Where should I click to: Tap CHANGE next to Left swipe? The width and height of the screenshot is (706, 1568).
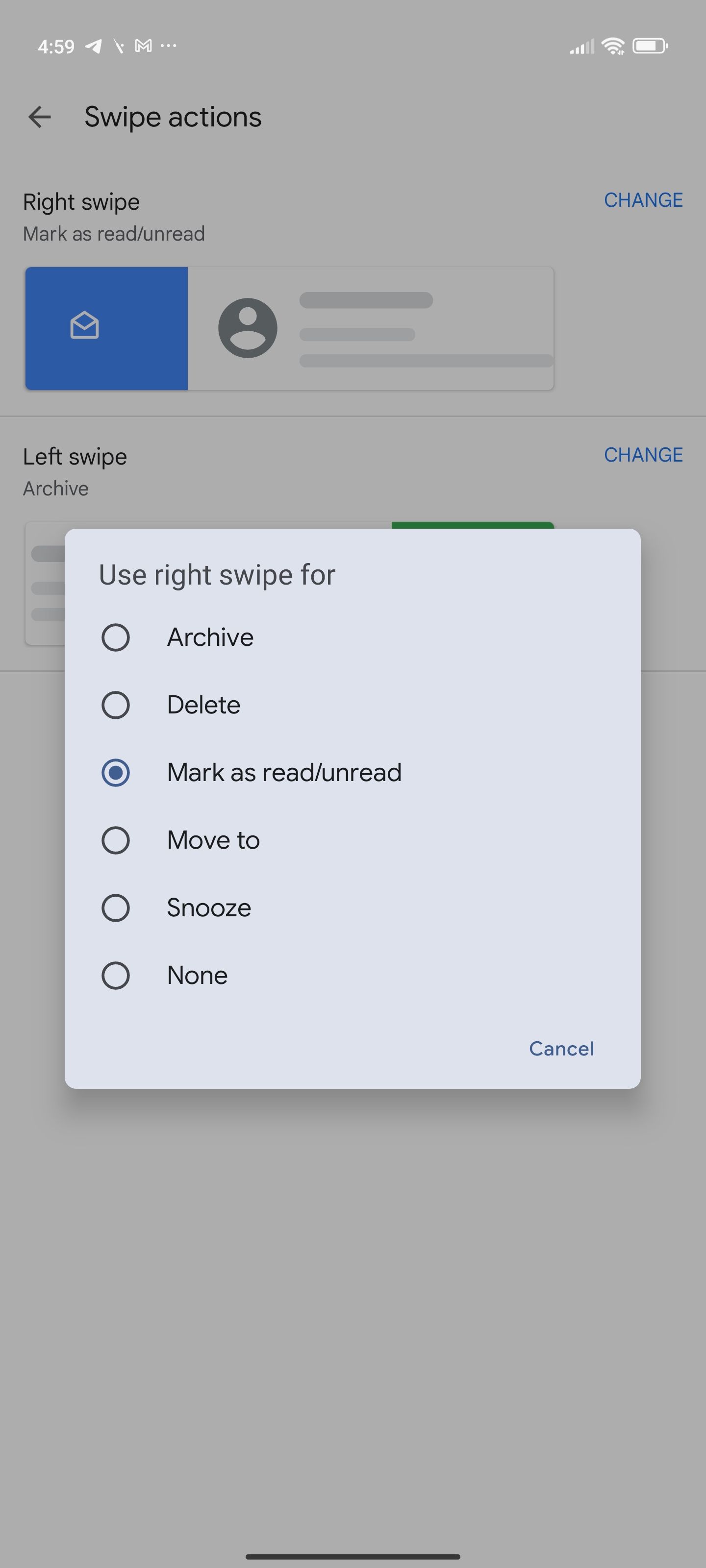tap(643, 455)
